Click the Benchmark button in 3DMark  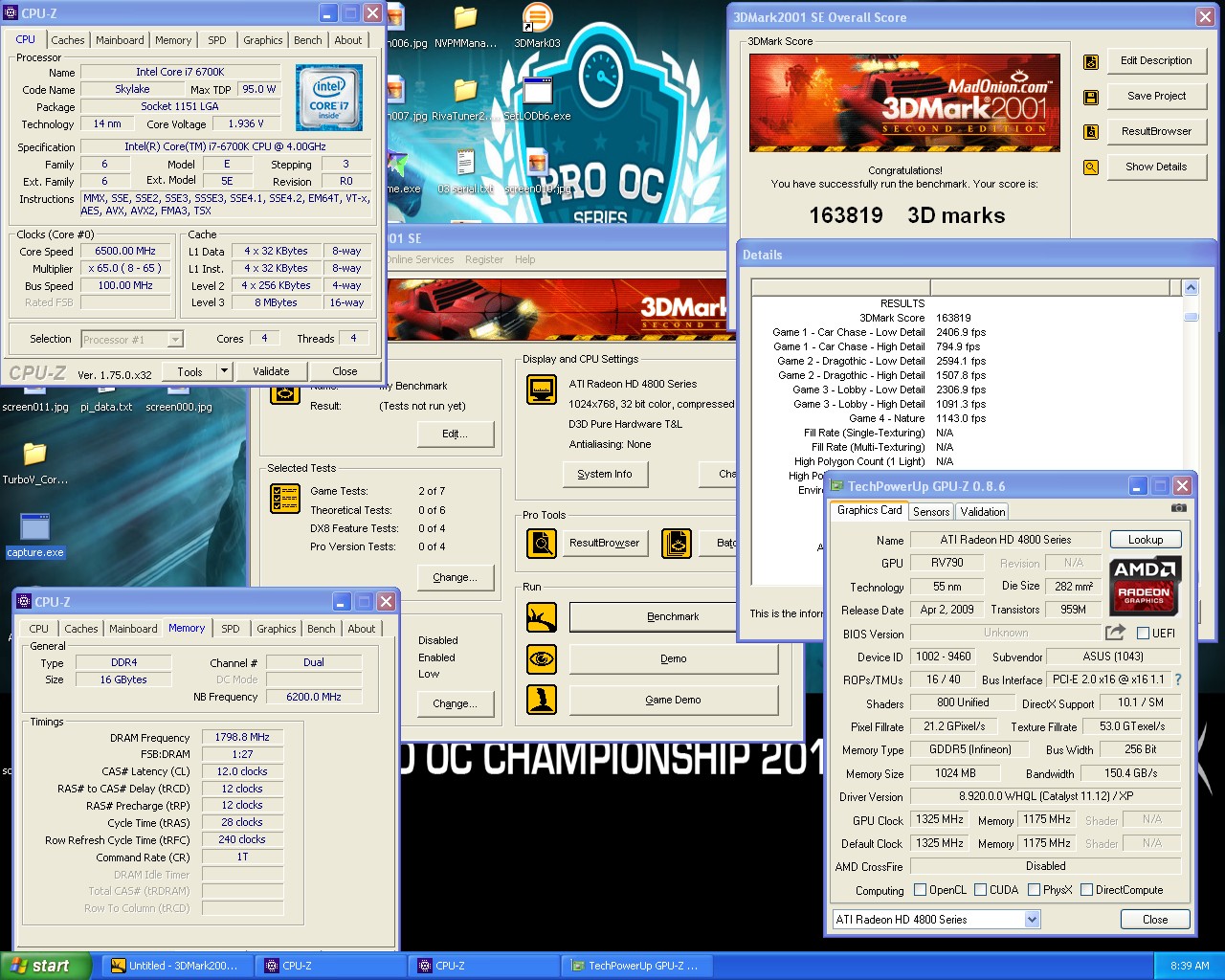[x=673, y=617]
